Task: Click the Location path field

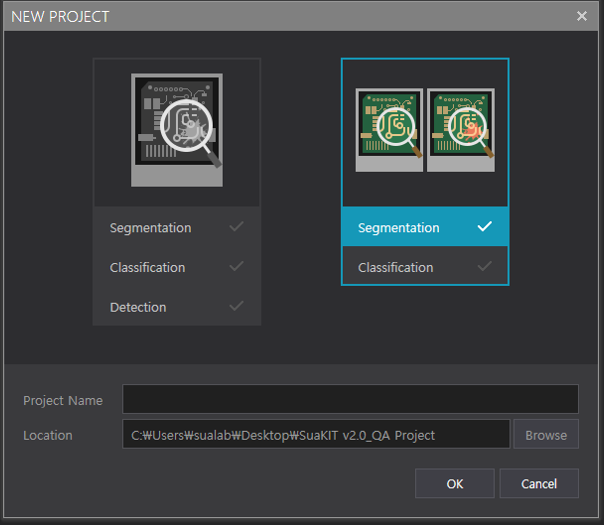Action: click(x=316, y=434)
